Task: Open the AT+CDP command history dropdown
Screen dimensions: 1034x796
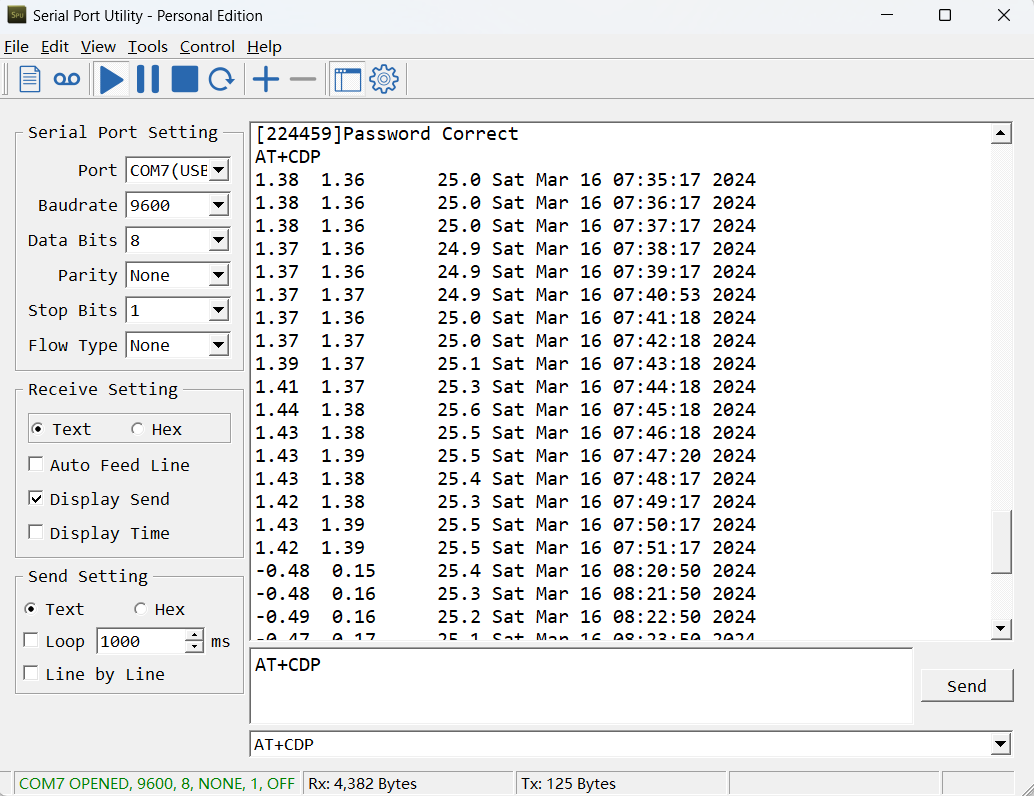Action: (1000, 745)
